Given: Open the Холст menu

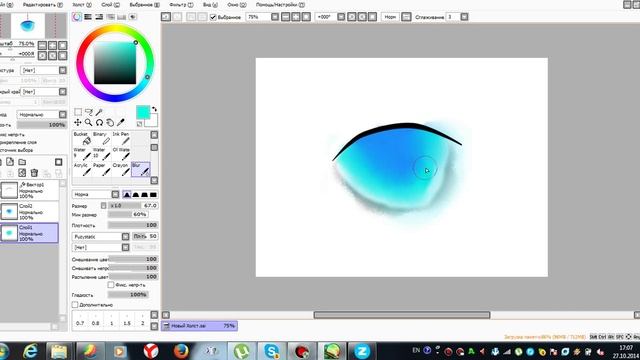Looking at the screenshot, I should (x=82, y=5).
